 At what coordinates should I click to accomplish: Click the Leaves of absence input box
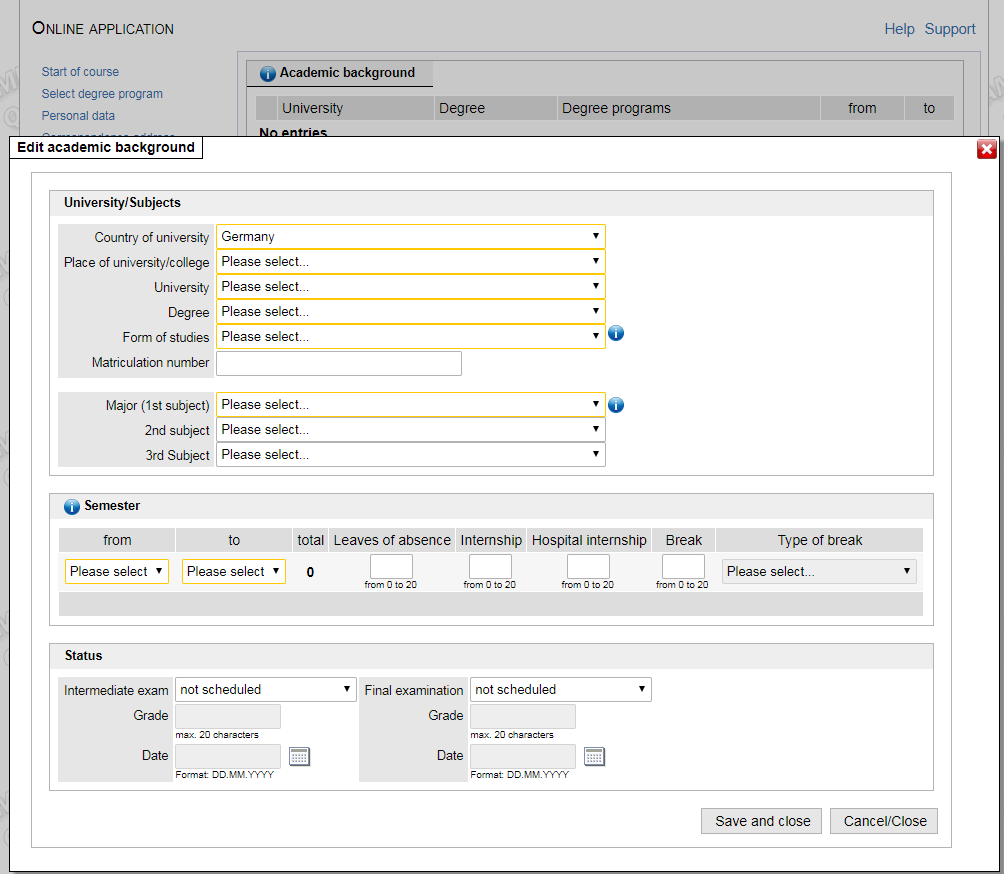(x=391, y=567)
